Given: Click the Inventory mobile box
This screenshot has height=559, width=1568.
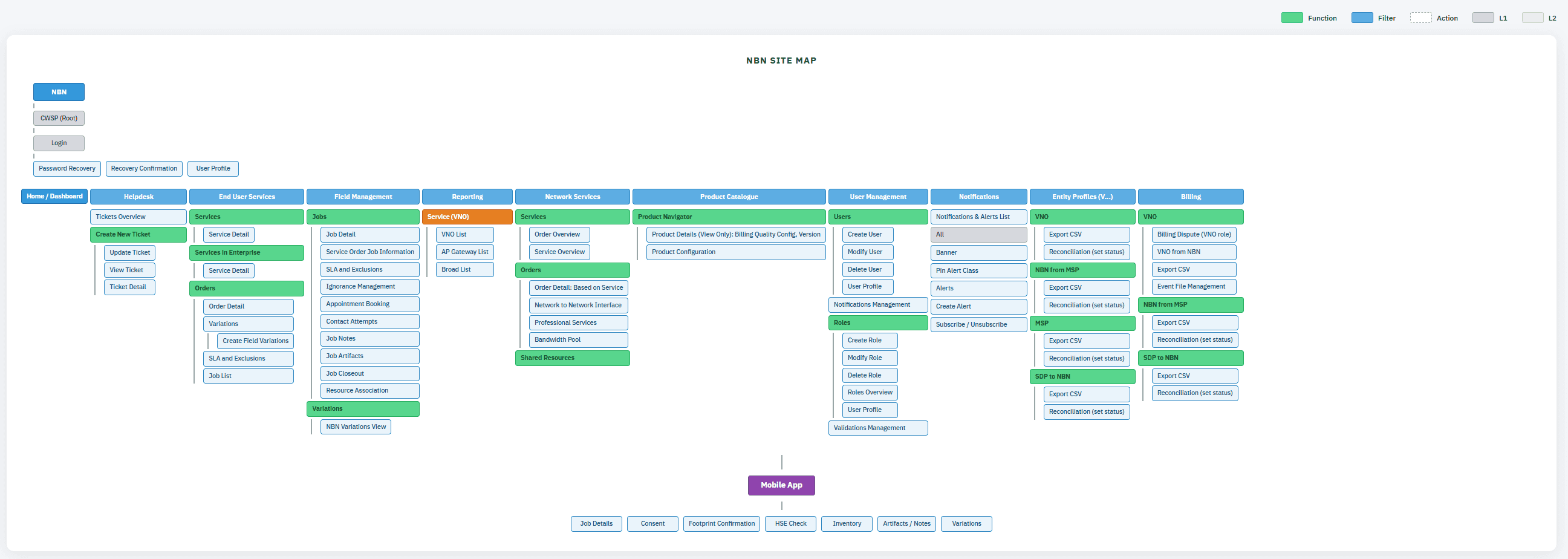Looking at the screenshot, I should (847, 524).
